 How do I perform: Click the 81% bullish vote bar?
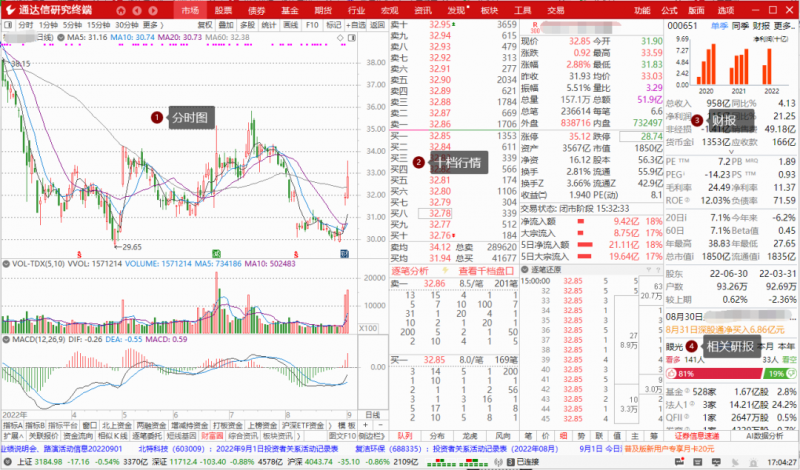coord(714,374)
